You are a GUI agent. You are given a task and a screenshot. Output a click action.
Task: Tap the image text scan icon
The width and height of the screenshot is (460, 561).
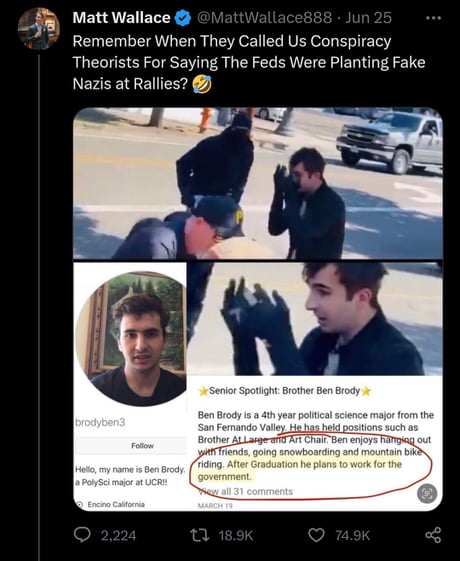(427, 493)
